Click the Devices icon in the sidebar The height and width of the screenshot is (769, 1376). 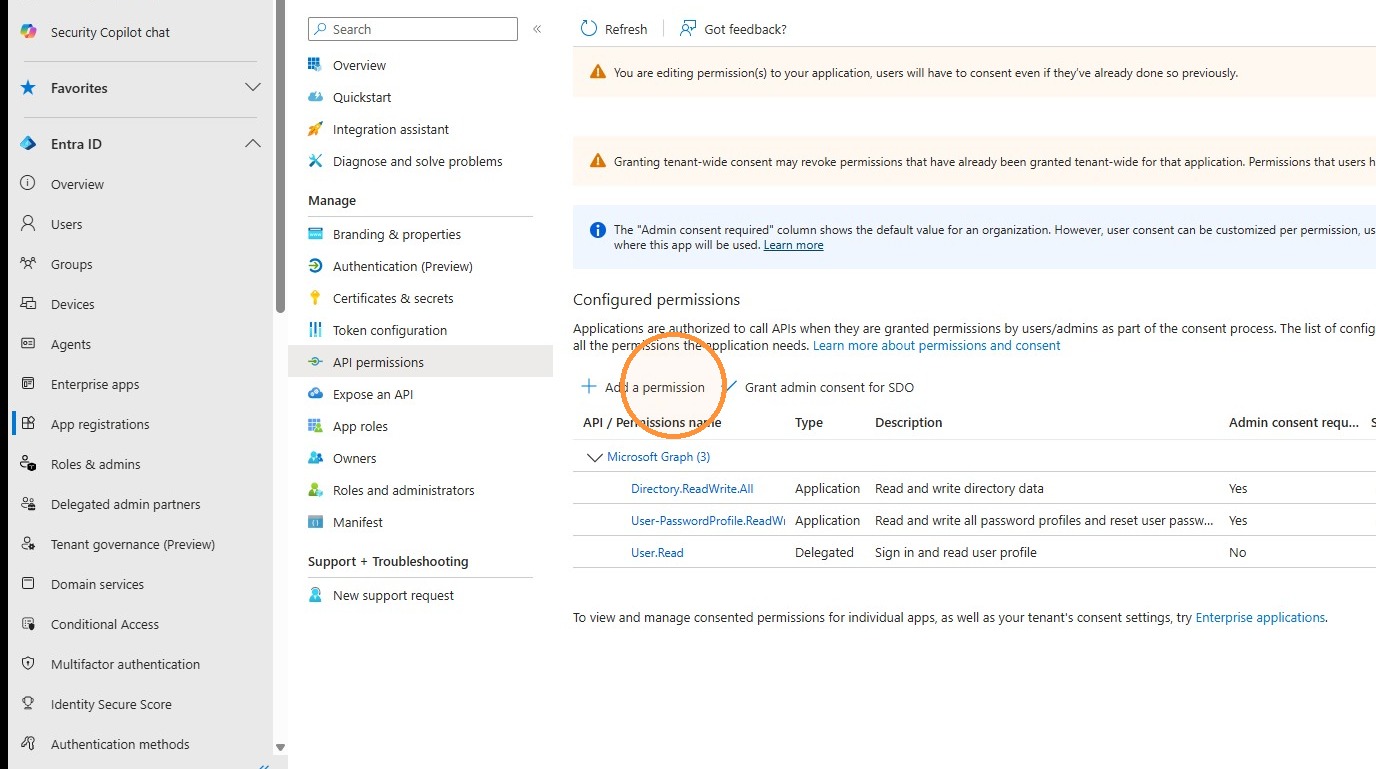[x=28, y=304]
